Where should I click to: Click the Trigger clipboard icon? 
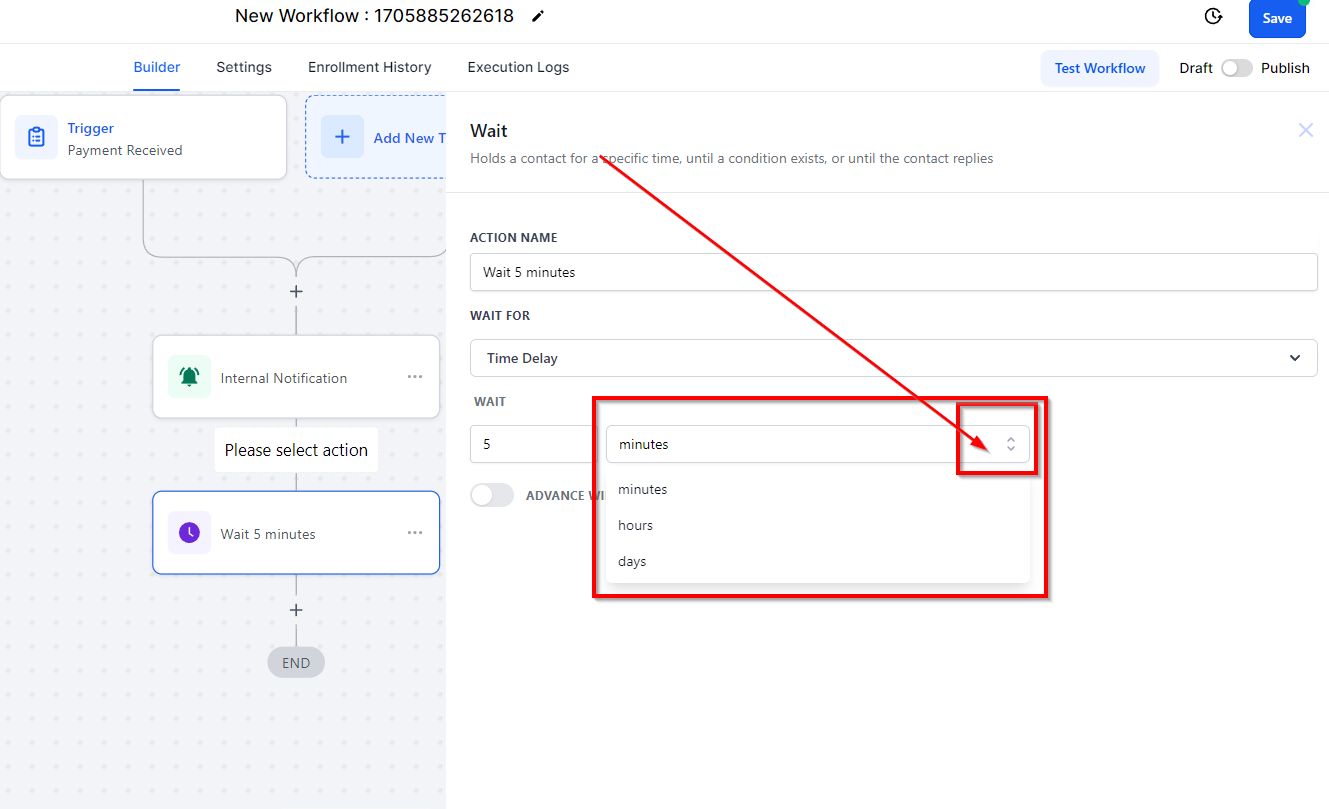tap(36, 137)
